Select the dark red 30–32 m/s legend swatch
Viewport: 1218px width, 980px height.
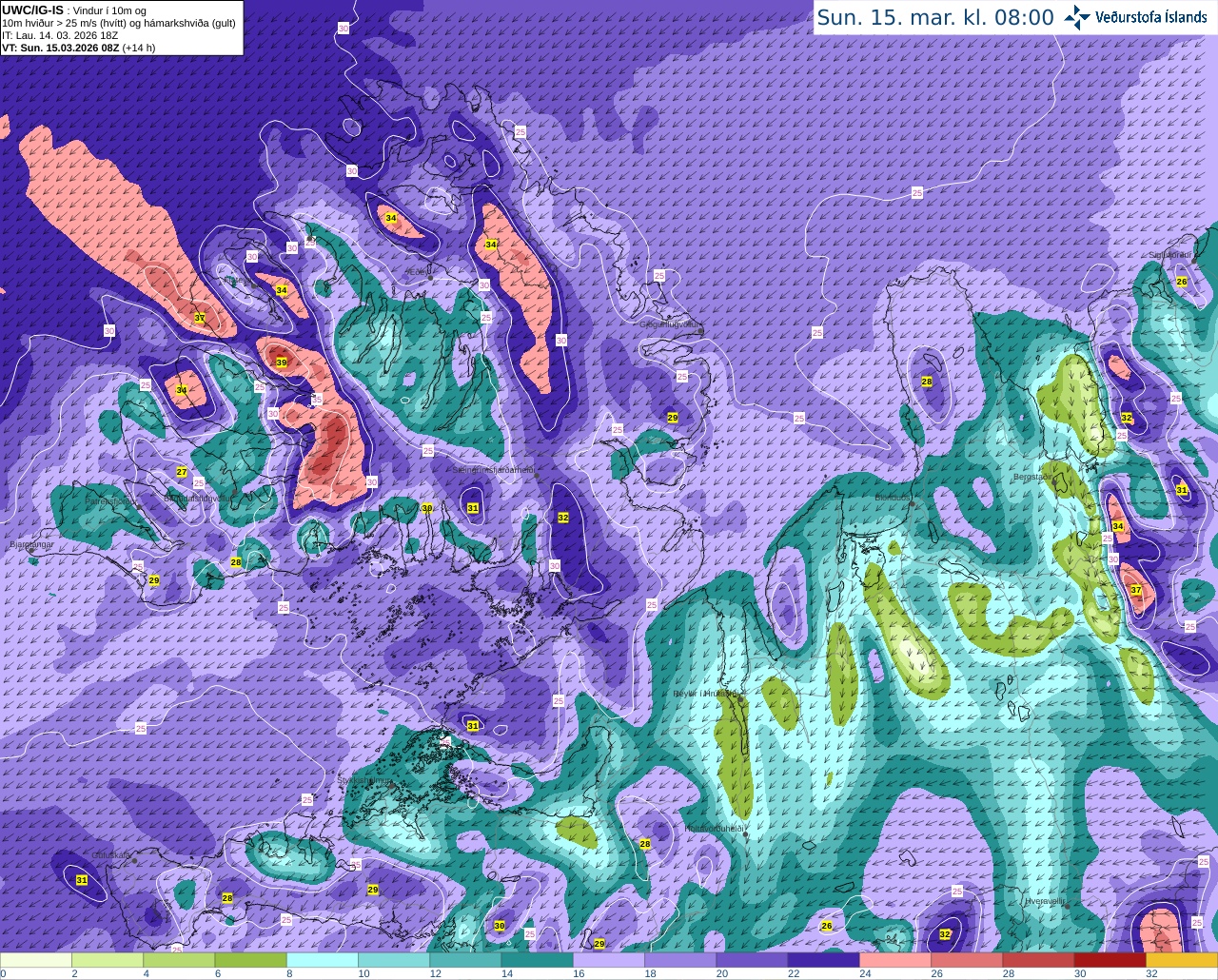click(x=1110, y=960)
